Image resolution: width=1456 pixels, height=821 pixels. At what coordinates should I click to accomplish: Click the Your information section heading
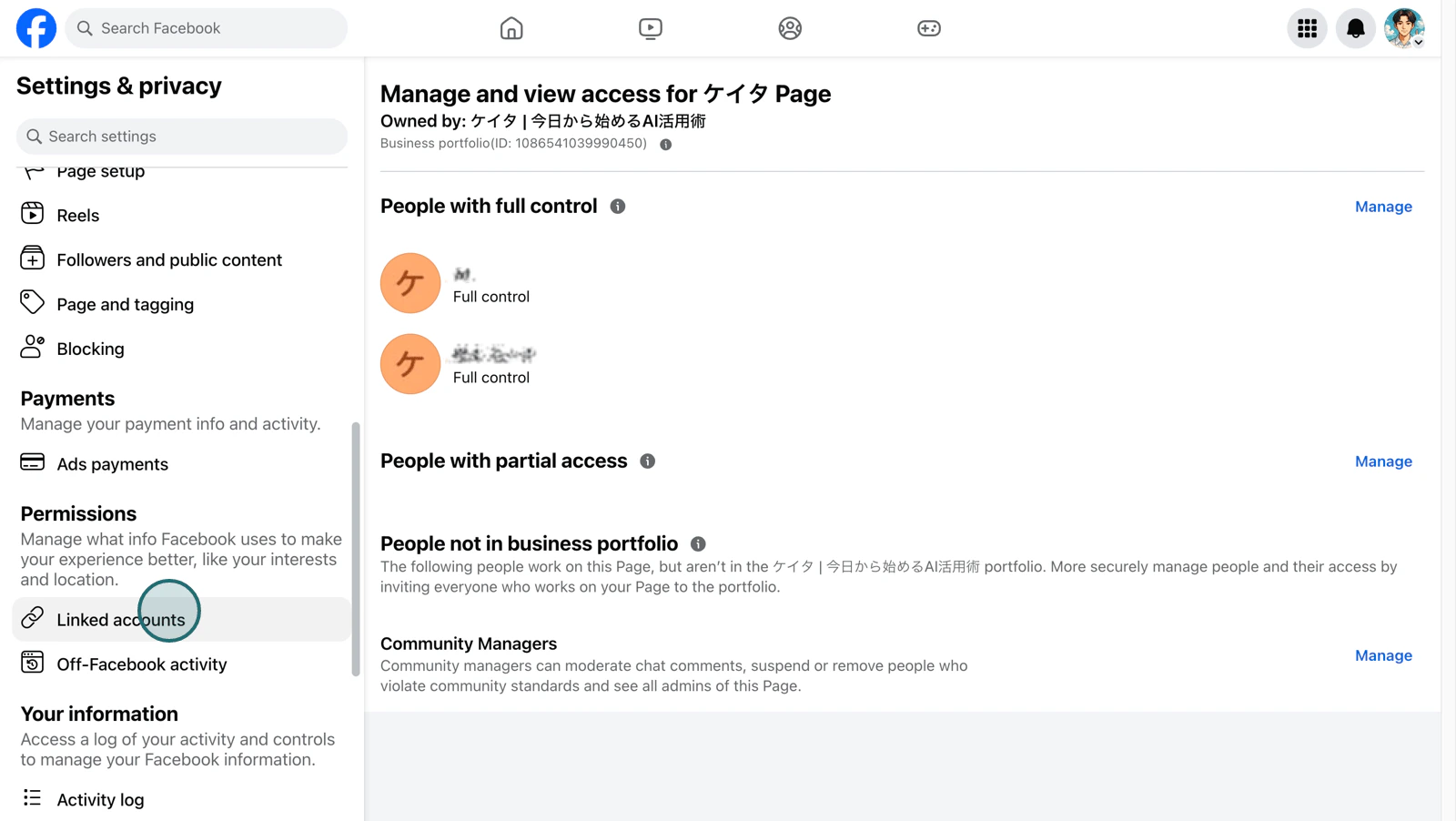(99, 714)
